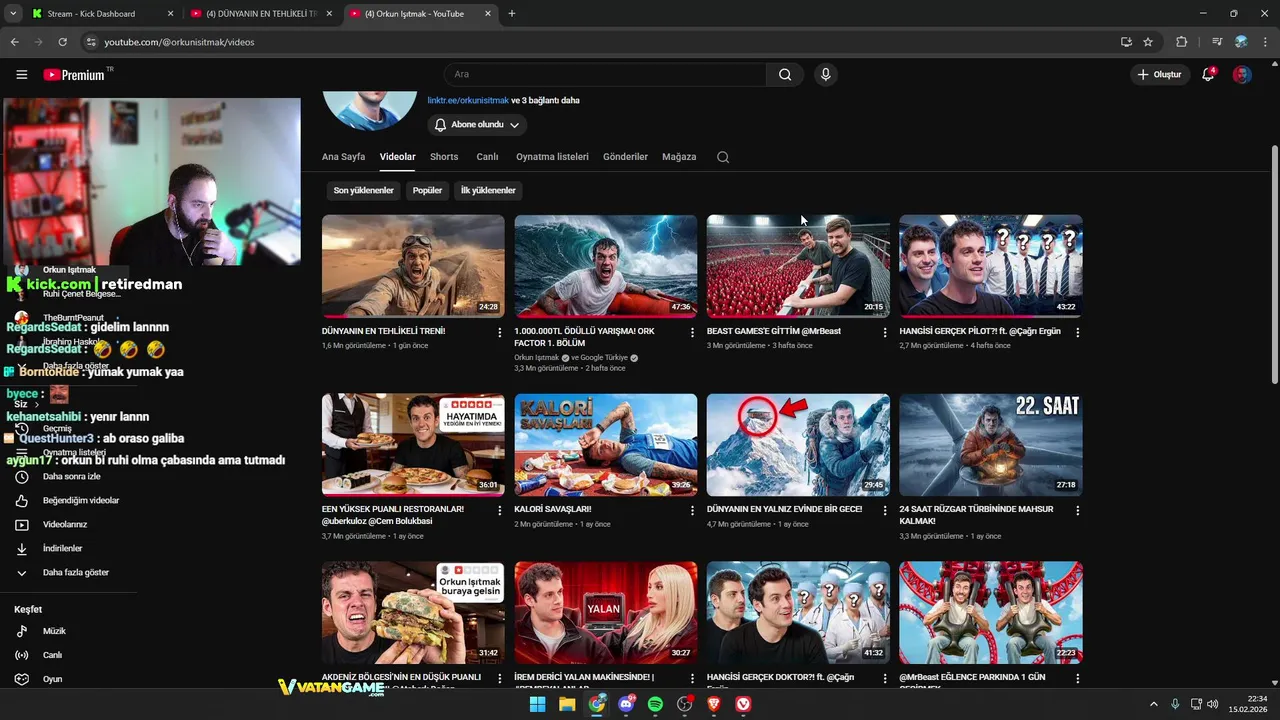Start voice search with microphone icon
This screenshot has width=1280, height=720.
point(825,74)
